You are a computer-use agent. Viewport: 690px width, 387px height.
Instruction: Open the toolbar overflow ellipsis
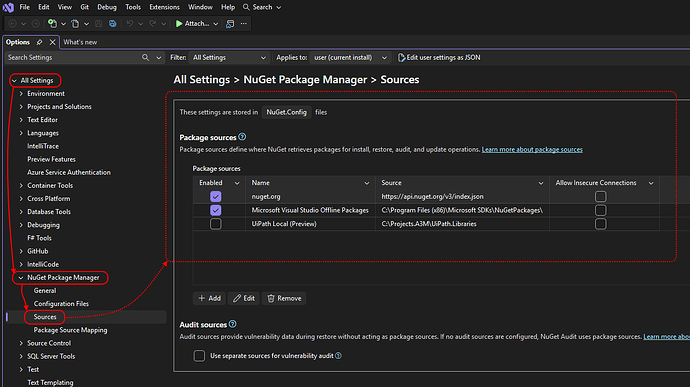tap(244, 24)
